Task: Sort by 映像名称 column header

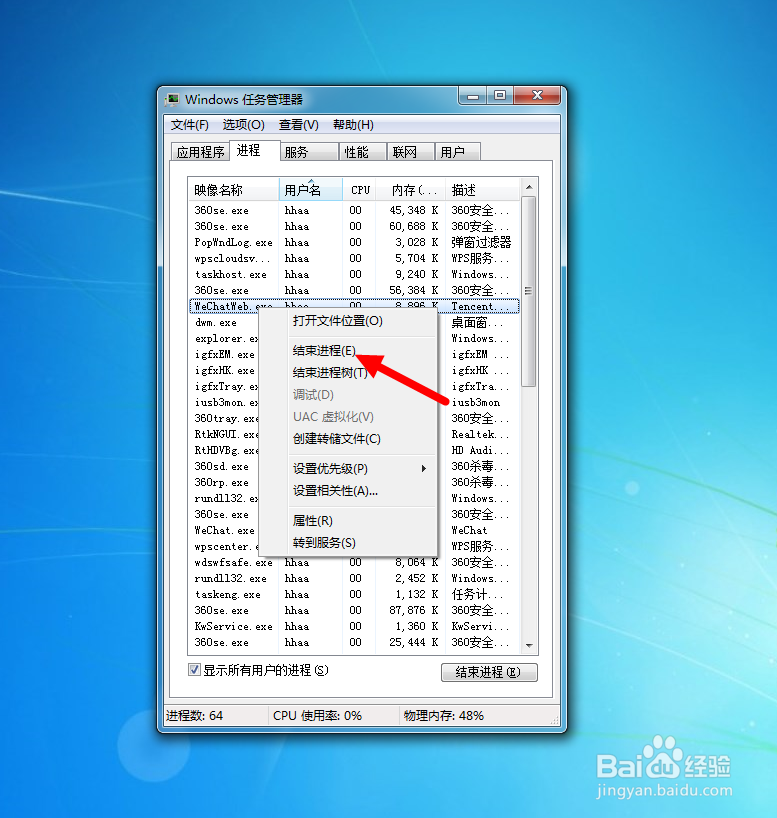Action: [x=234, y=190]
